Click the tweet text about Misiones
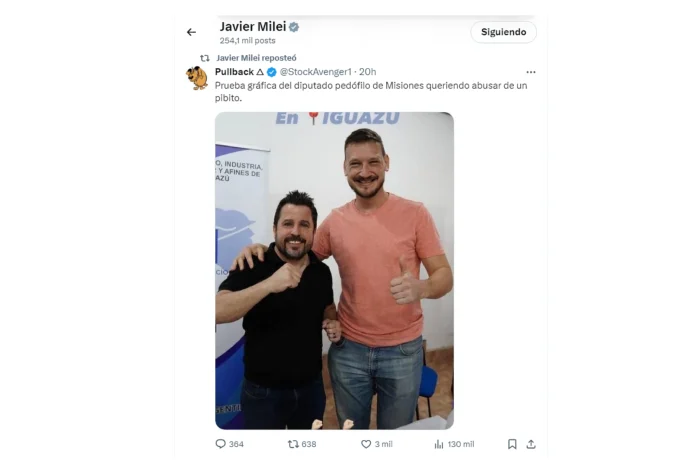This screenshot has height=472, width=696. 371,91
